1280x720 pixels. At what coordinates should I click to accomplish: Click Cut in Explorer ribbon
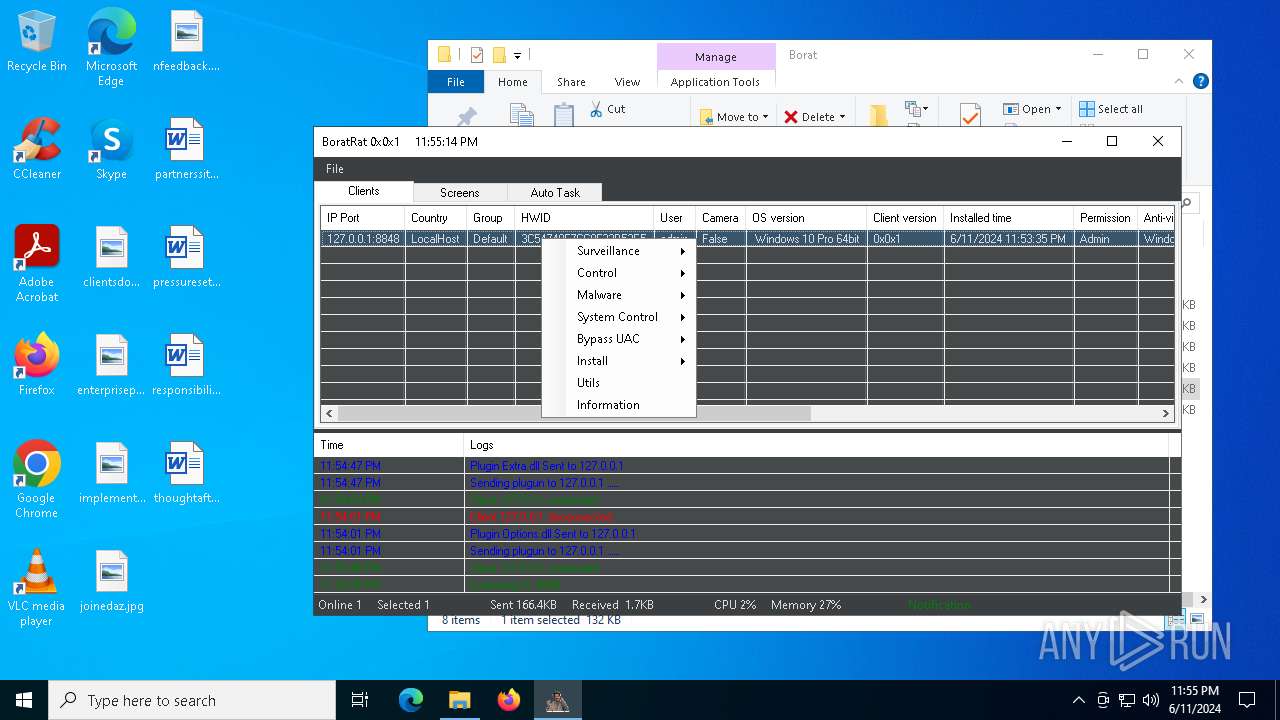[x=607, y=109]
